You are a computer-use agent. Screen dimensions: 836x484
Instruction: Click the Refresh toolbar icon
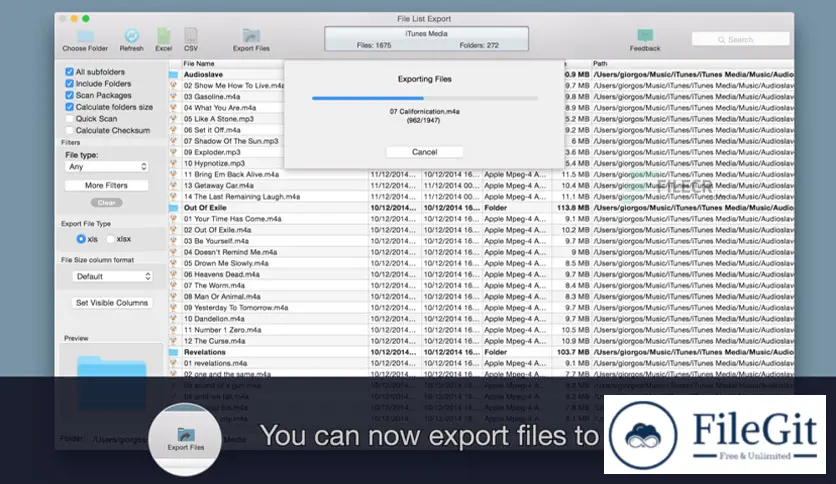[x=132, y=36]
